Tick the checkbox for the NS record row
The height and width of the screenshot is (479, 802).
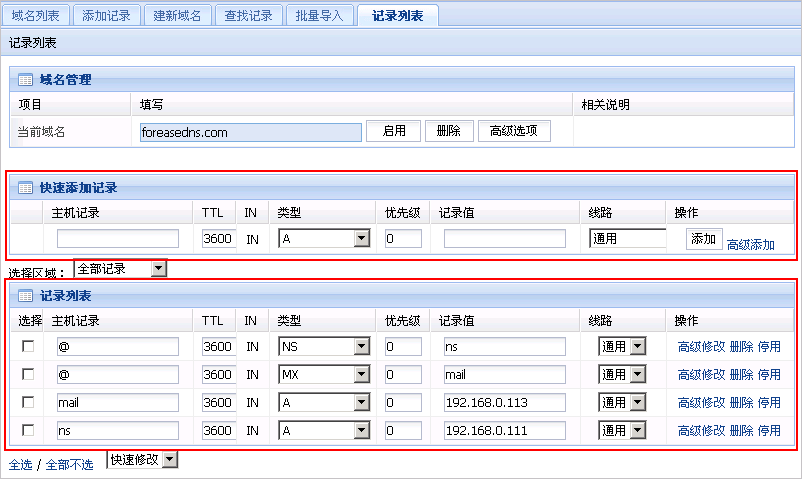(x=28, y=346)
